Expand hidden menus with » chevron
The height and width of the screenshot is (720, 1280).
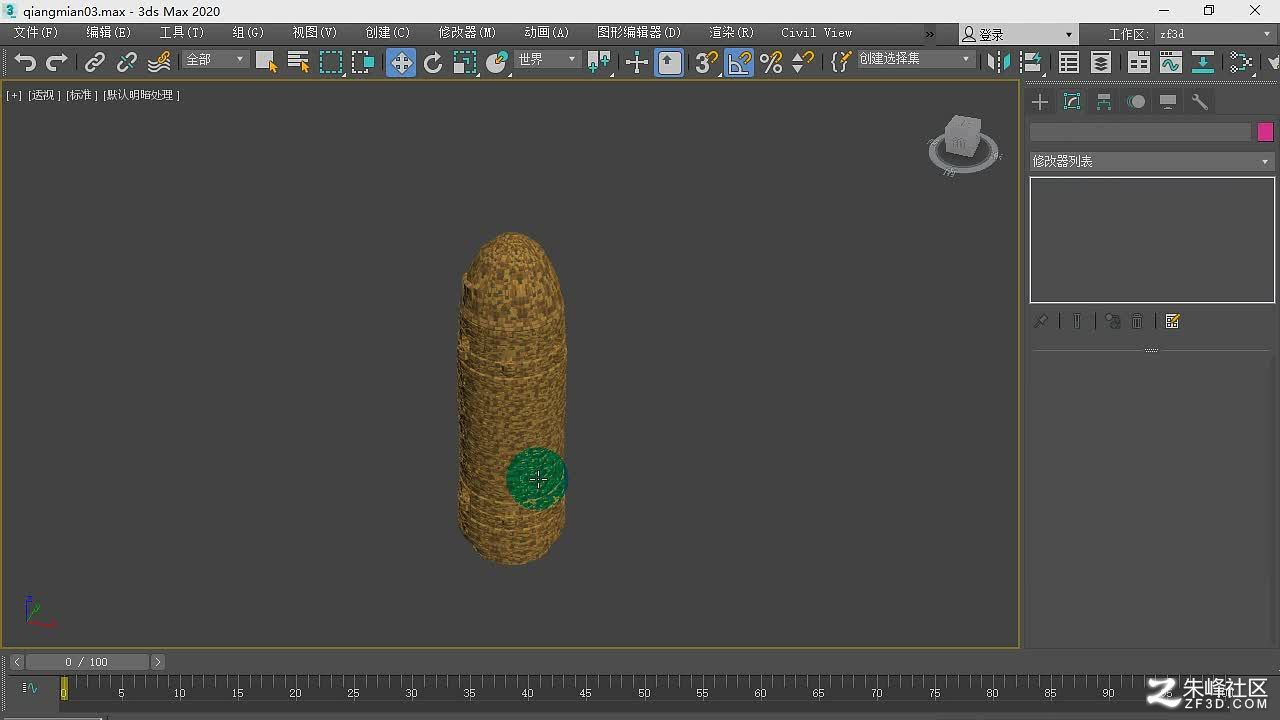pyautogui.click(x=929, y=34)
